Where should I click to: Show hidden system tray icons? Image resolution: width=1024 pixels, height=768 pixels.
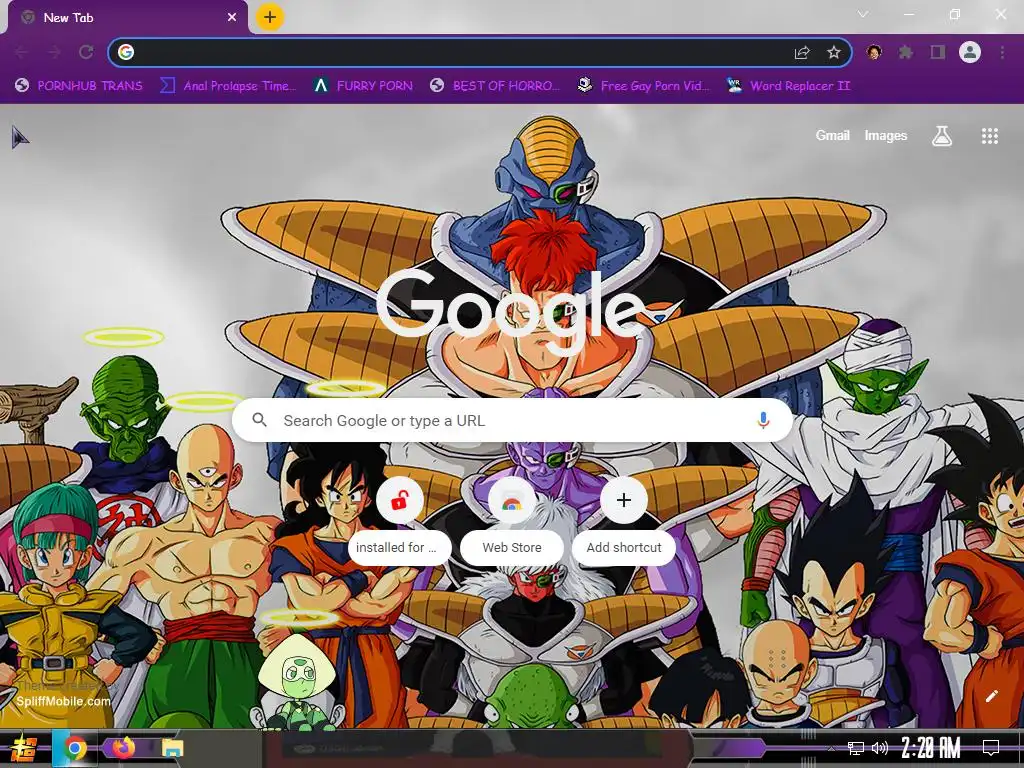pos(831,748)
